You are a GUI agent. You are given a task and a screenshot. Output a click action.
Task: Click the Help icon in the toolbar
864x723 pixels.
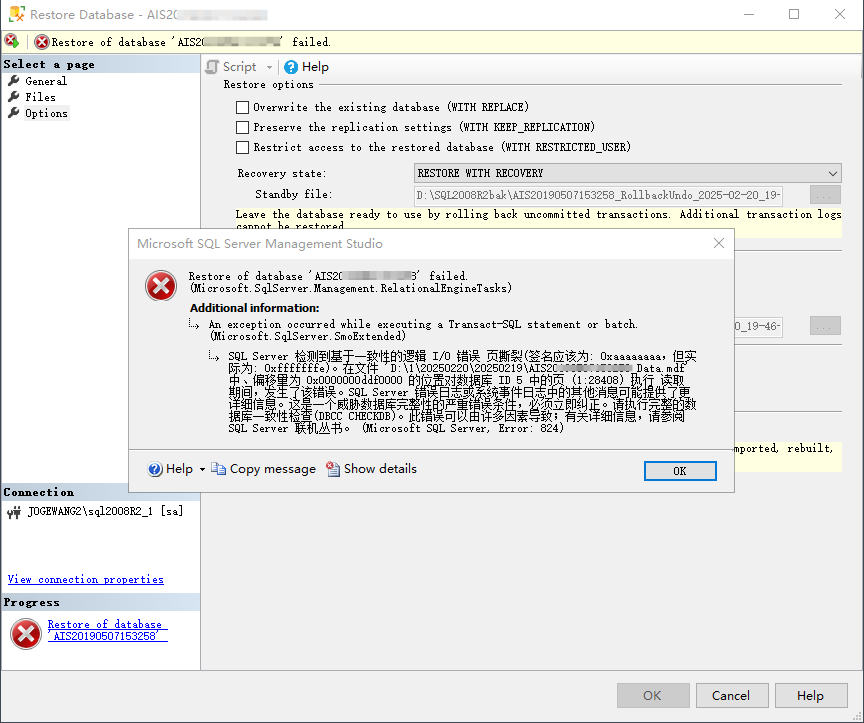tap(291, 67)
